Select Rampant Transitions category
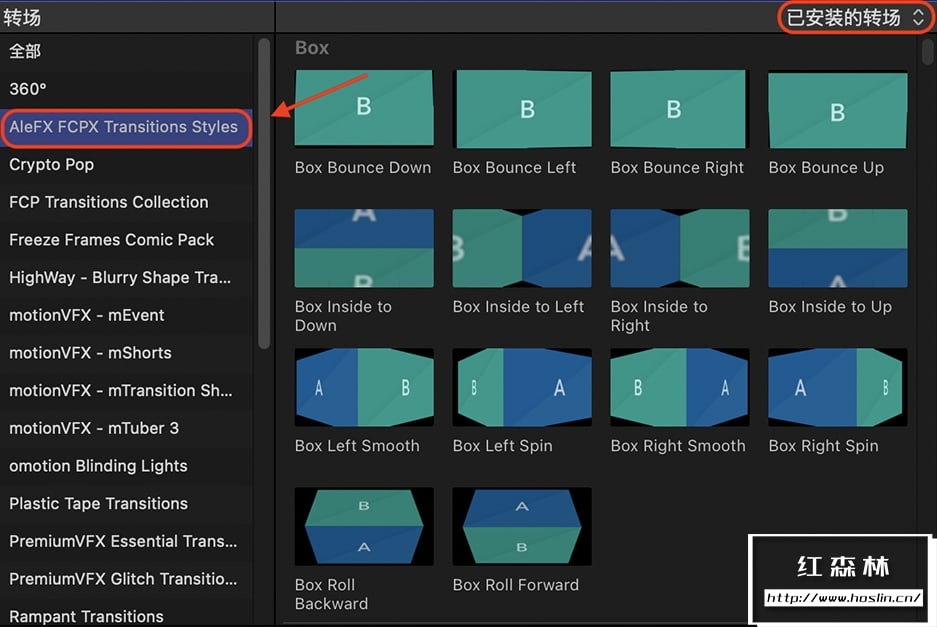Screen dimensions: 937x627 point(126,614)
